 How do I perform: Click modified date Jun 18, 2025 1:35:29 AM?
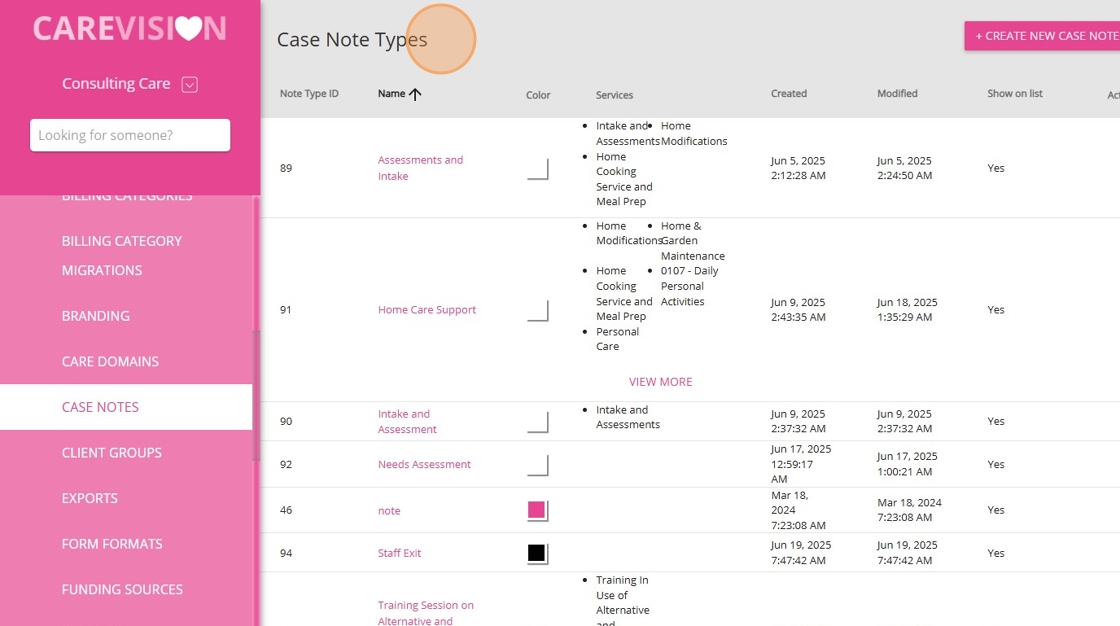(907, 309)
